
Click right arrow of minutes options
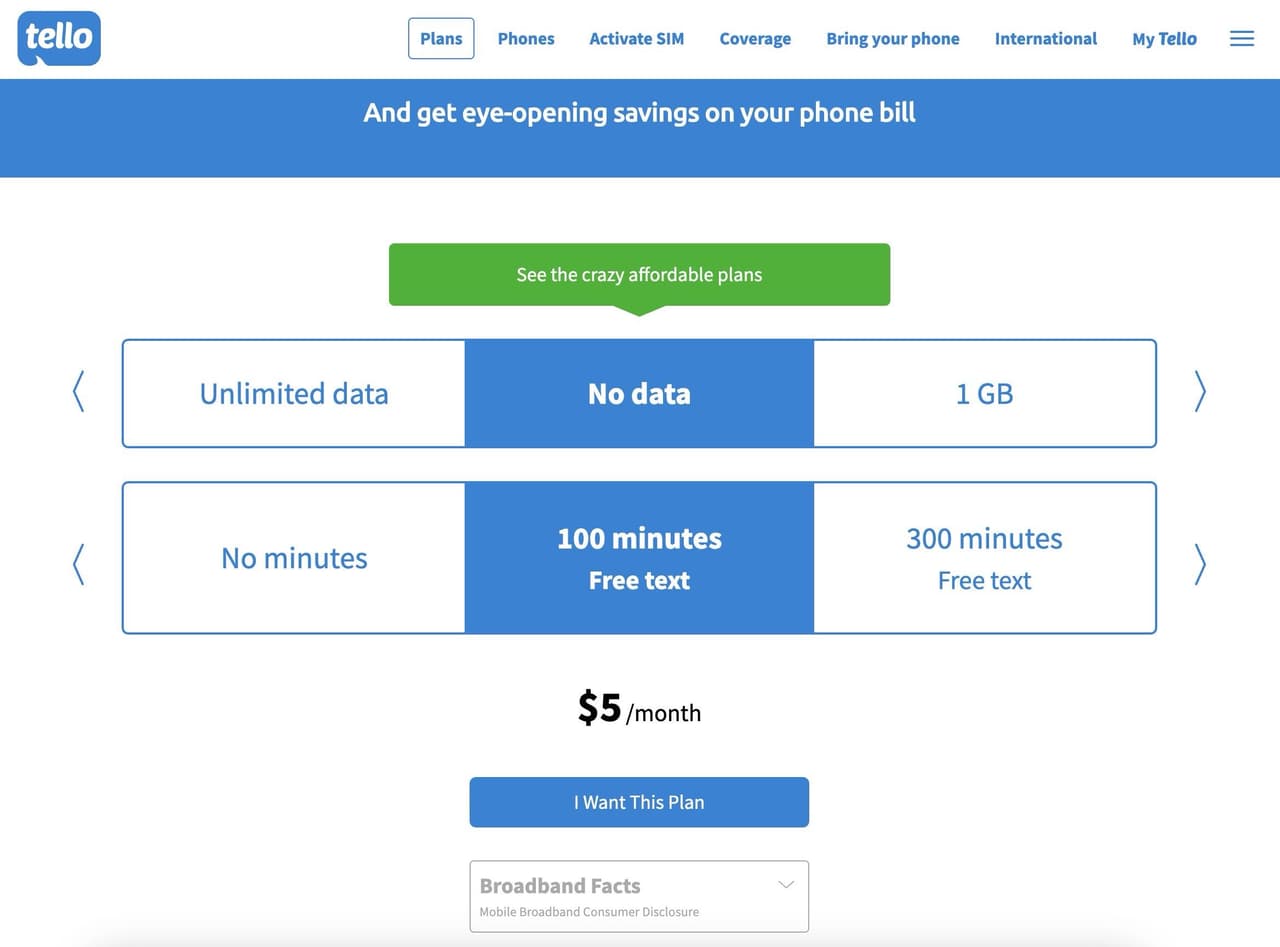(x=1200, y=564)
